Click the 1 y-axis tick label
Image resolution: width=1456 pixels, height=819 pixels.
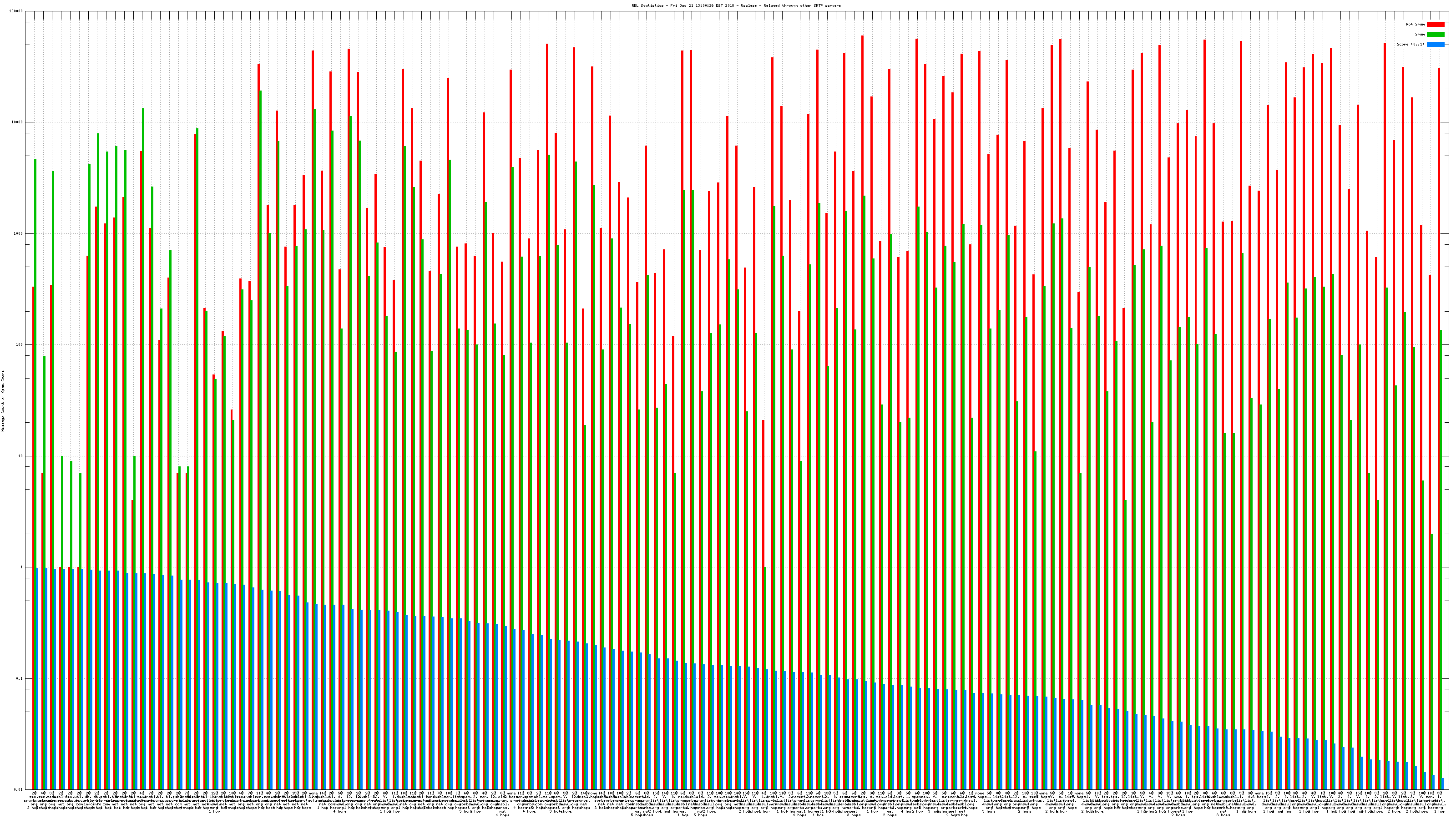tap(22, 567)
